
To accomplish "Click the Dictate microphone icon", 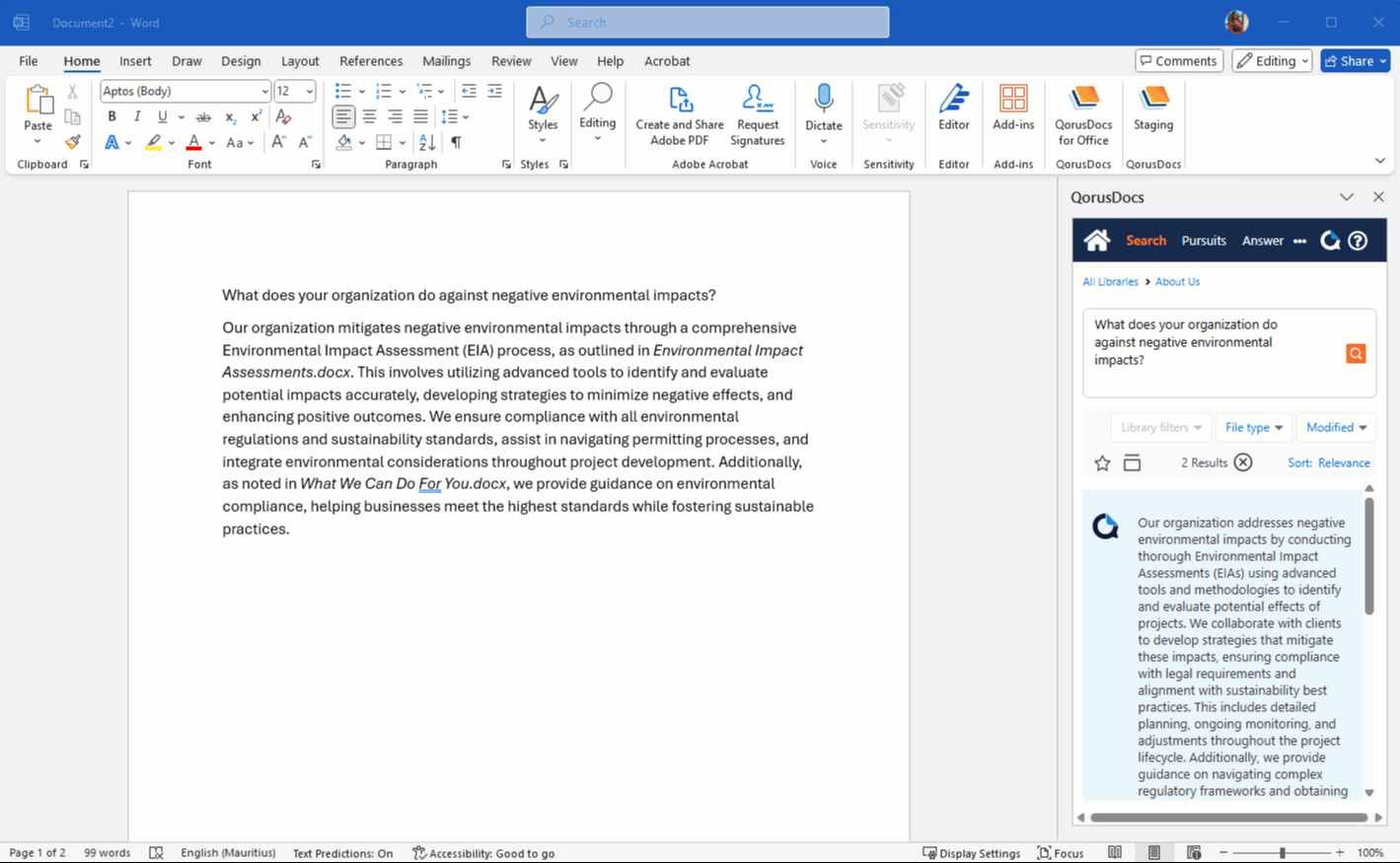I will pos(823,101).
